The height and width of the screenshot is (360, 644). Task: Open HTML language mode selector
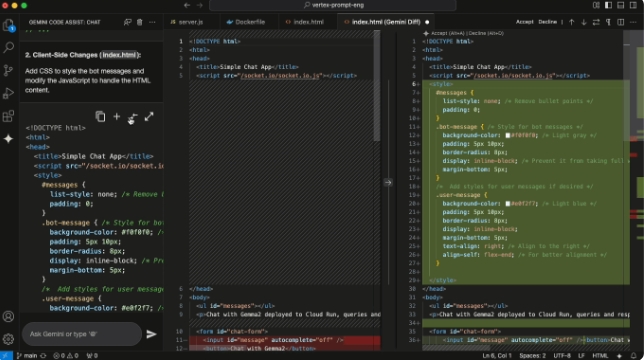pos(600,355)
